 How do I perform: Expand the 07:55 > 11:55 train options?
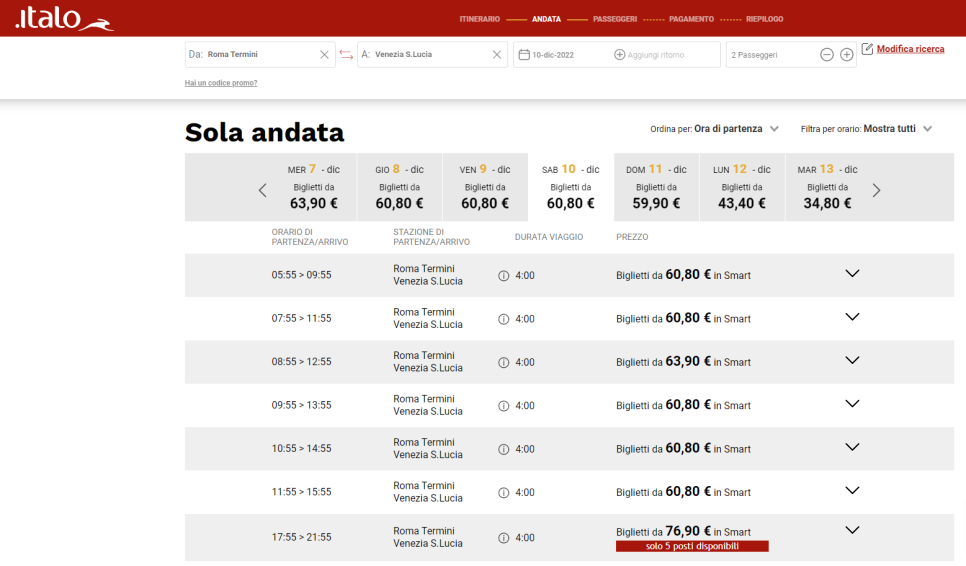pos(852,317)
